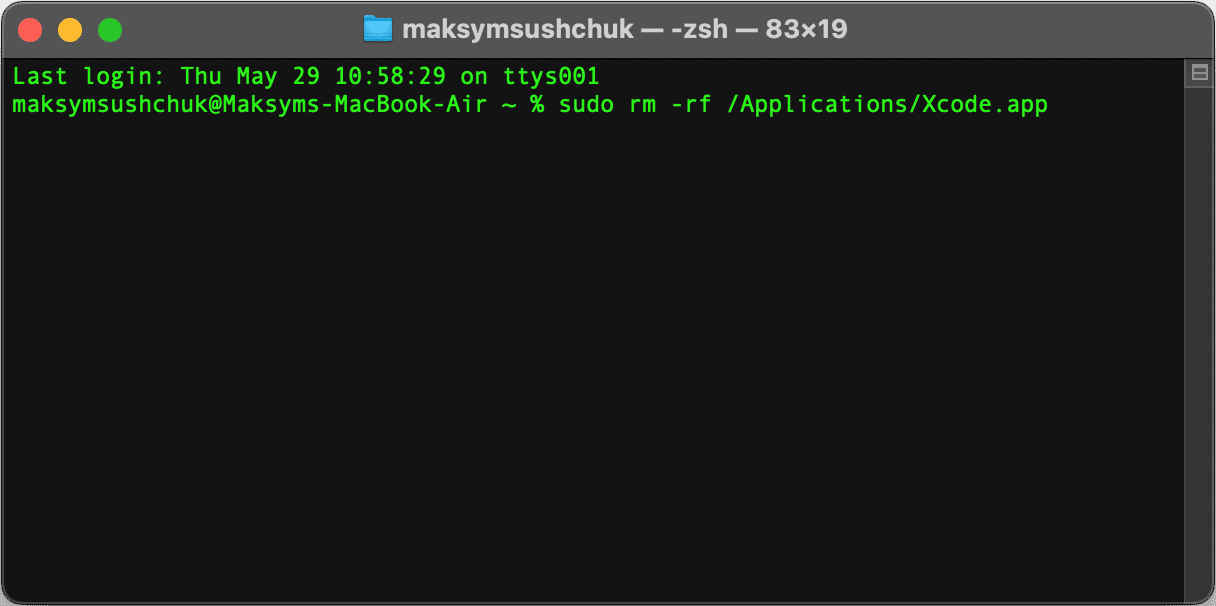Select the window title maksymsushchuk — -zsh
Screen dimensions: 1216x606
coord(540,30)
